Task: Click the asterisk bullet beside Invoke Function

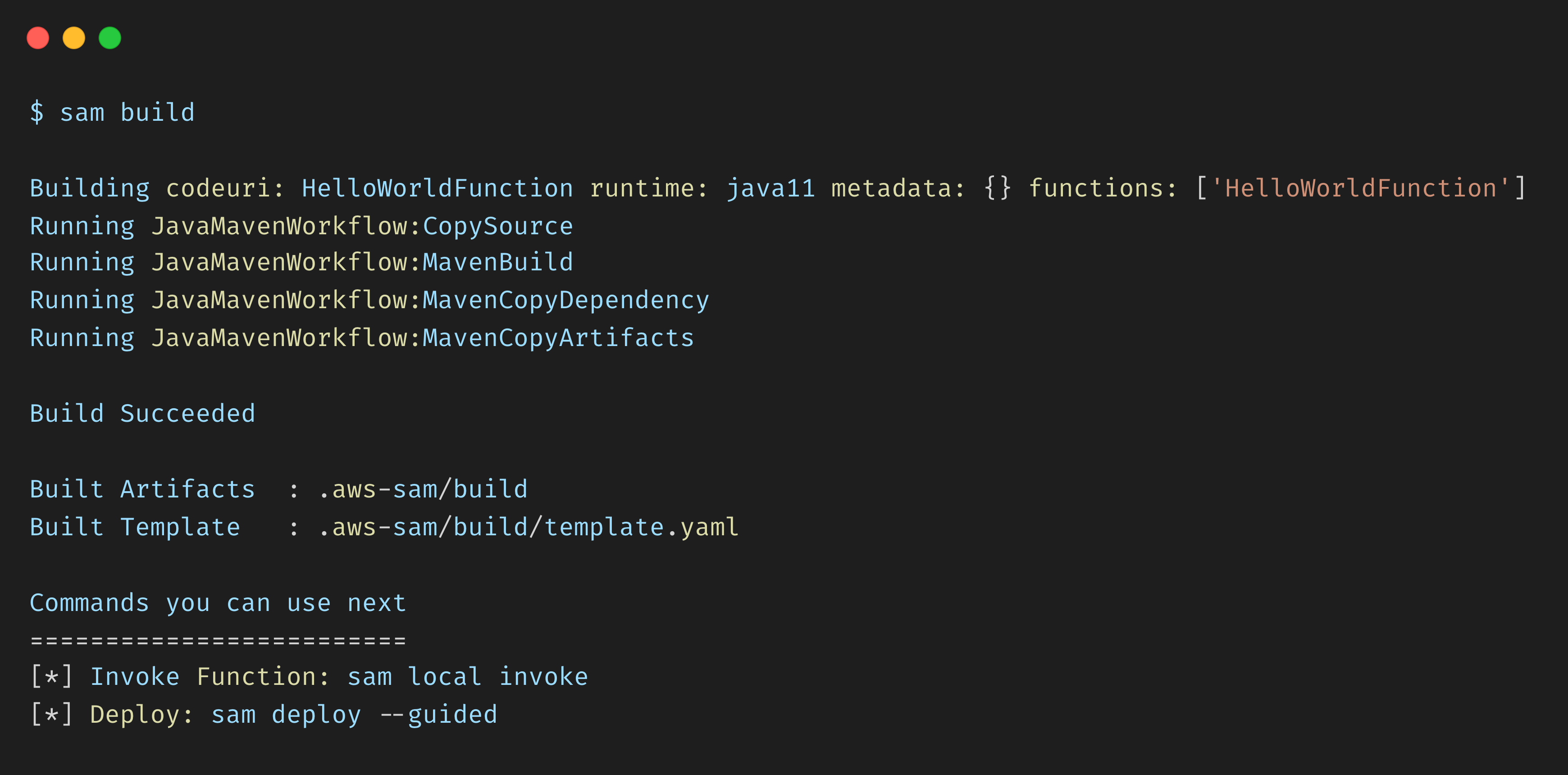Action: pos(52,677)
